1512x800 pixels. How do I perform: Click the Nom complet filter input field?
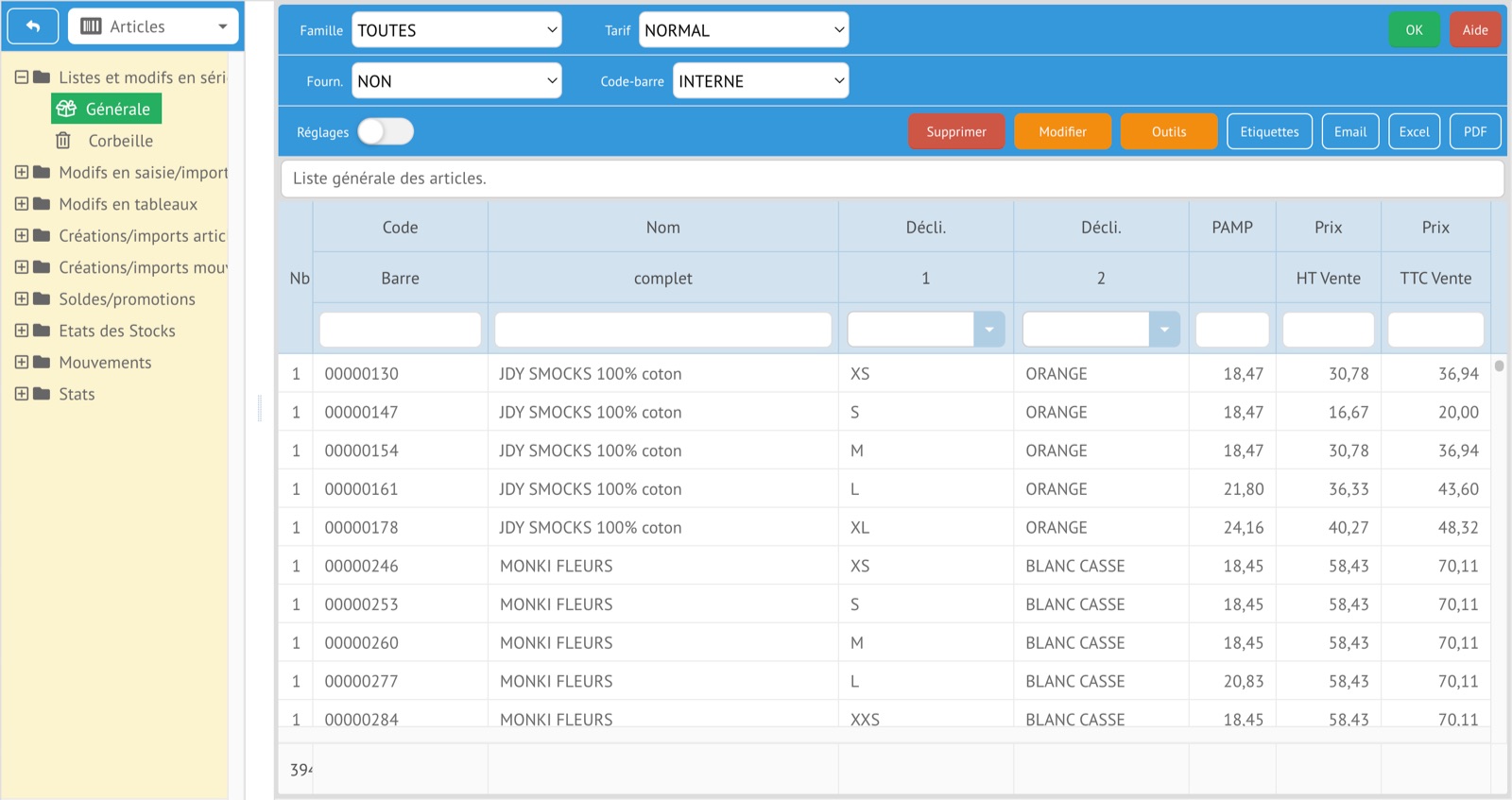pyautogui.click(x=662, y=330)
